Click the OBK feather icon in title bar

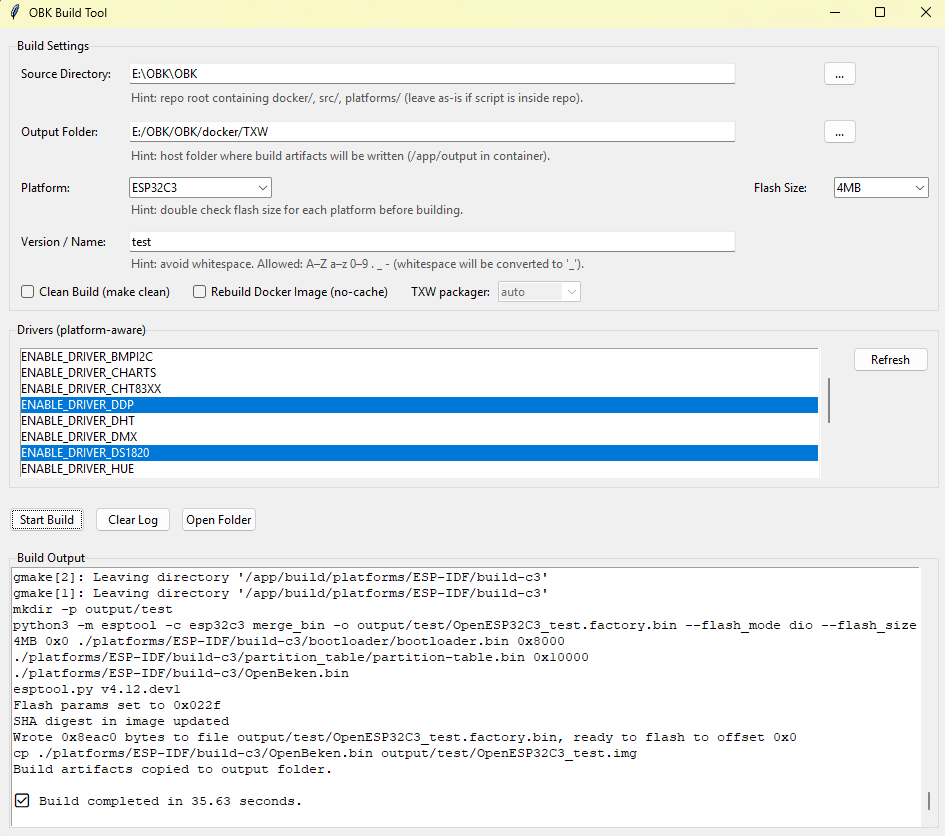[14, 13]
